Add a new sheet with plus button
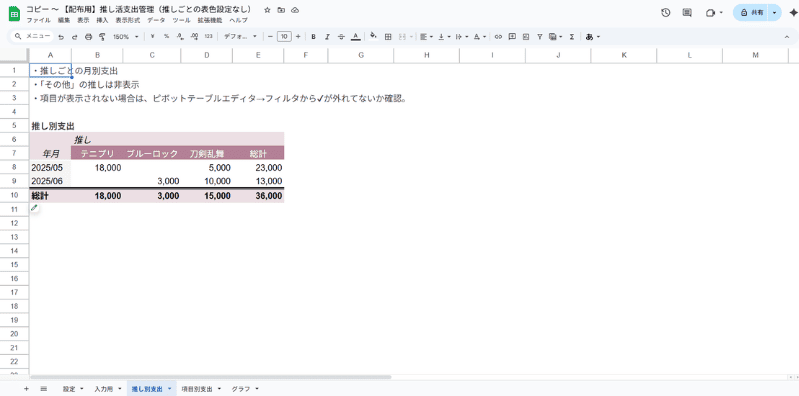Viewport: 799px width, 396px height. (x=26, y=389)
